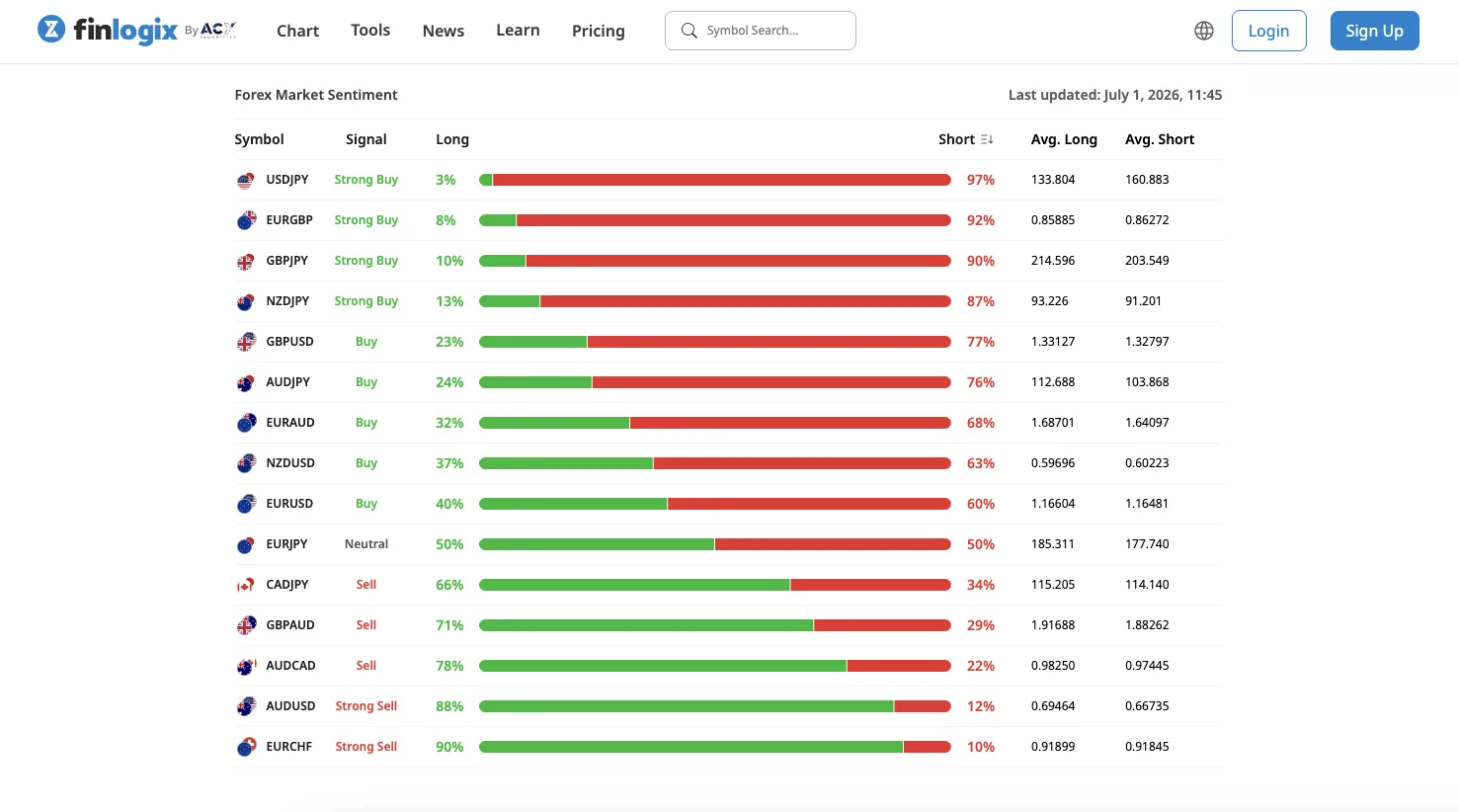The height and width of the screenshot is (812, 1459).
Task: Click the Login button
Action: click(1269, 31)
